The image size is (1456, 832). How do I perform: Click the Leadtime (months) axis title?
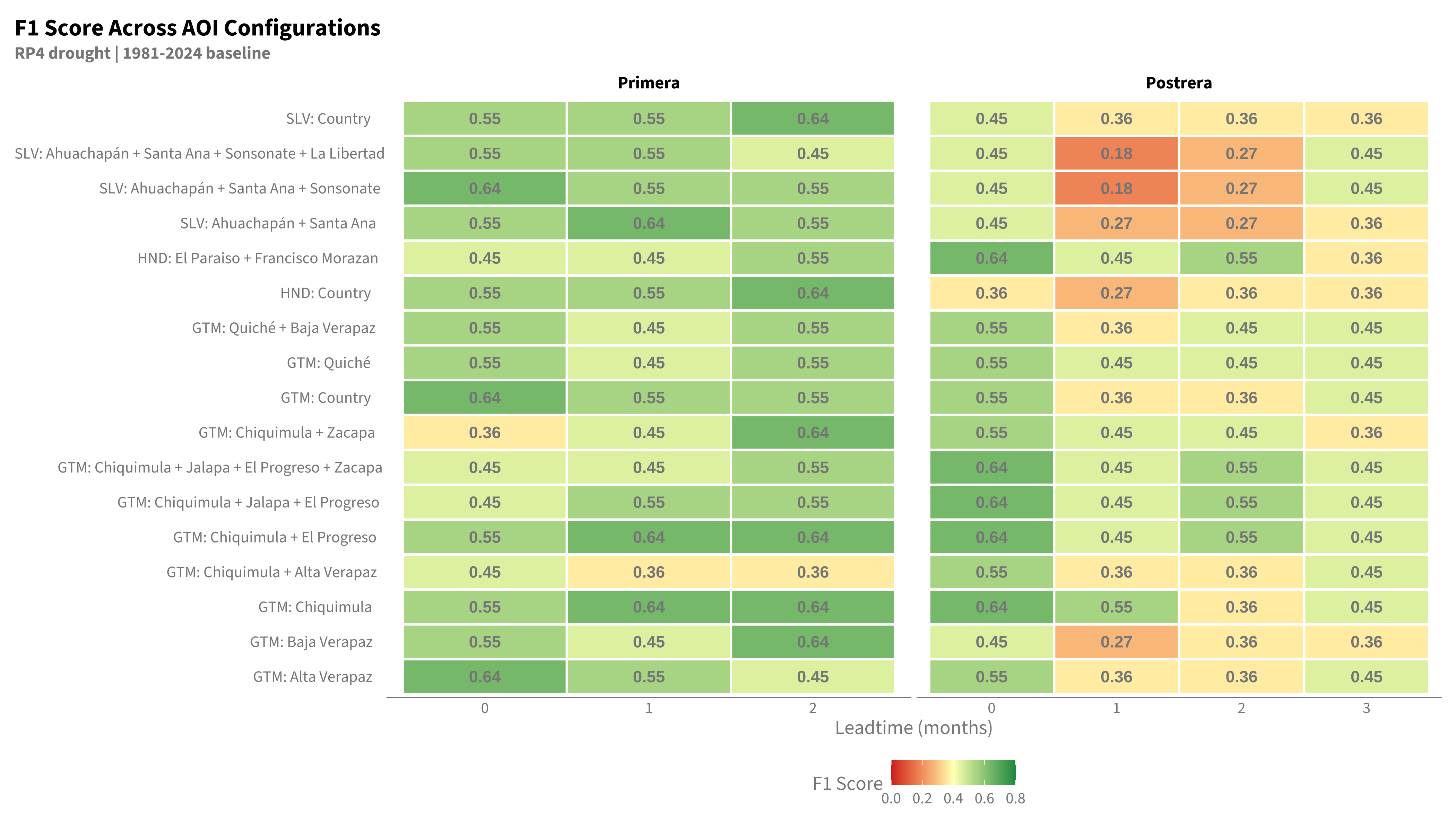[914, 728]
